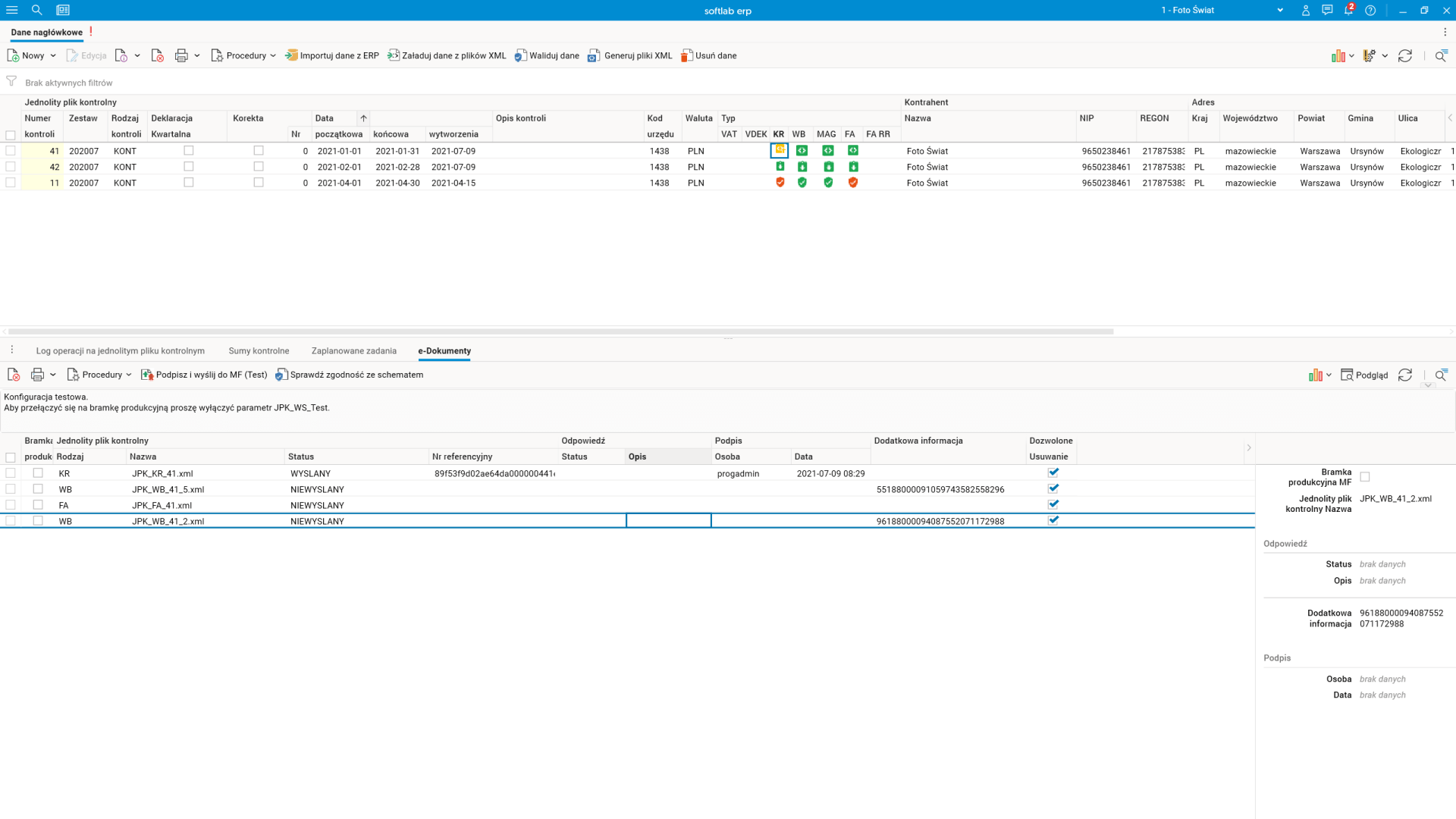
Task: Uncheck Usuwanie checkbox for JPK_KR_41.xml
Action: pyautogui.click(x=1053, y=472)
